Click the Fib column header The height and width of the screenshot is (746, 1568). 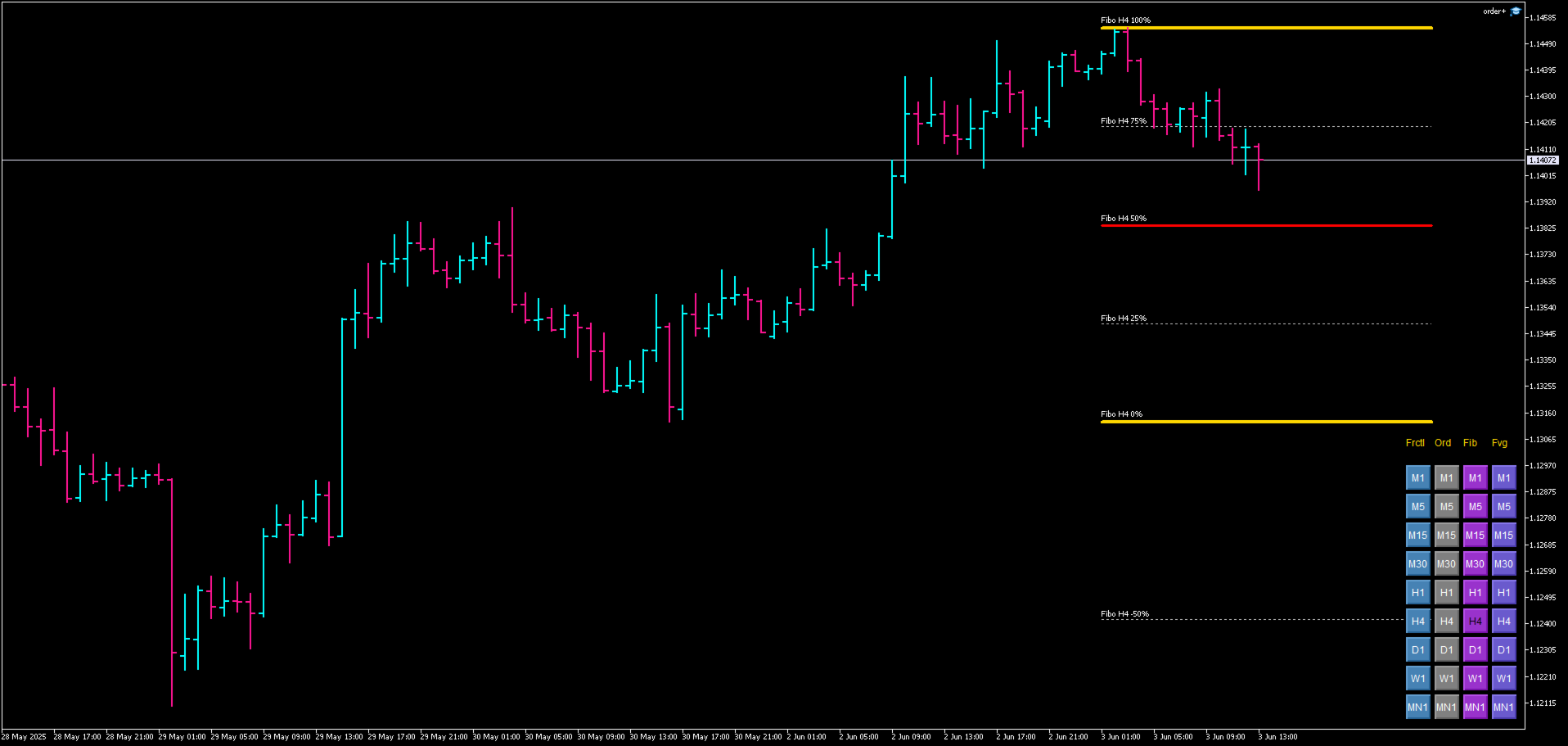pos(1470,443)
